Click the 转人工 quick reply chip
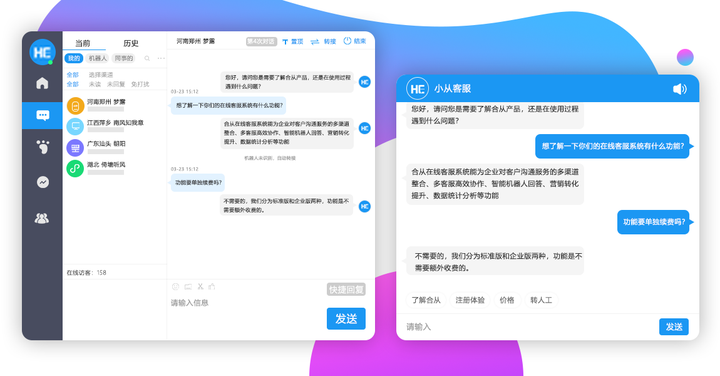720x376 pixels. point(541,300)
